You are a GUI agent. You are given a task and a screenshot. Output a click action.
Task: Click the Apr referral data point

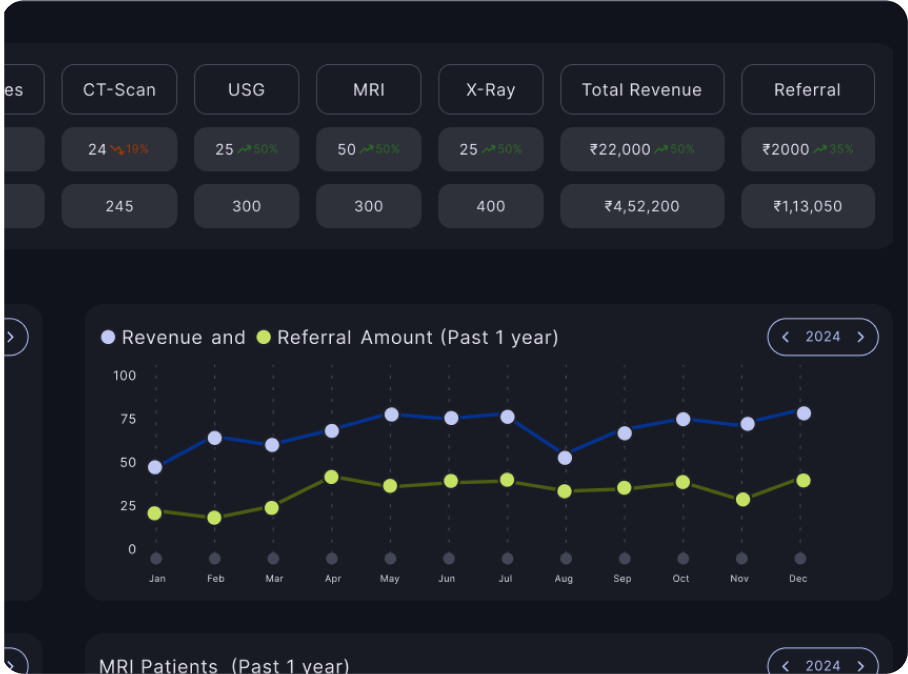(331, 477)
